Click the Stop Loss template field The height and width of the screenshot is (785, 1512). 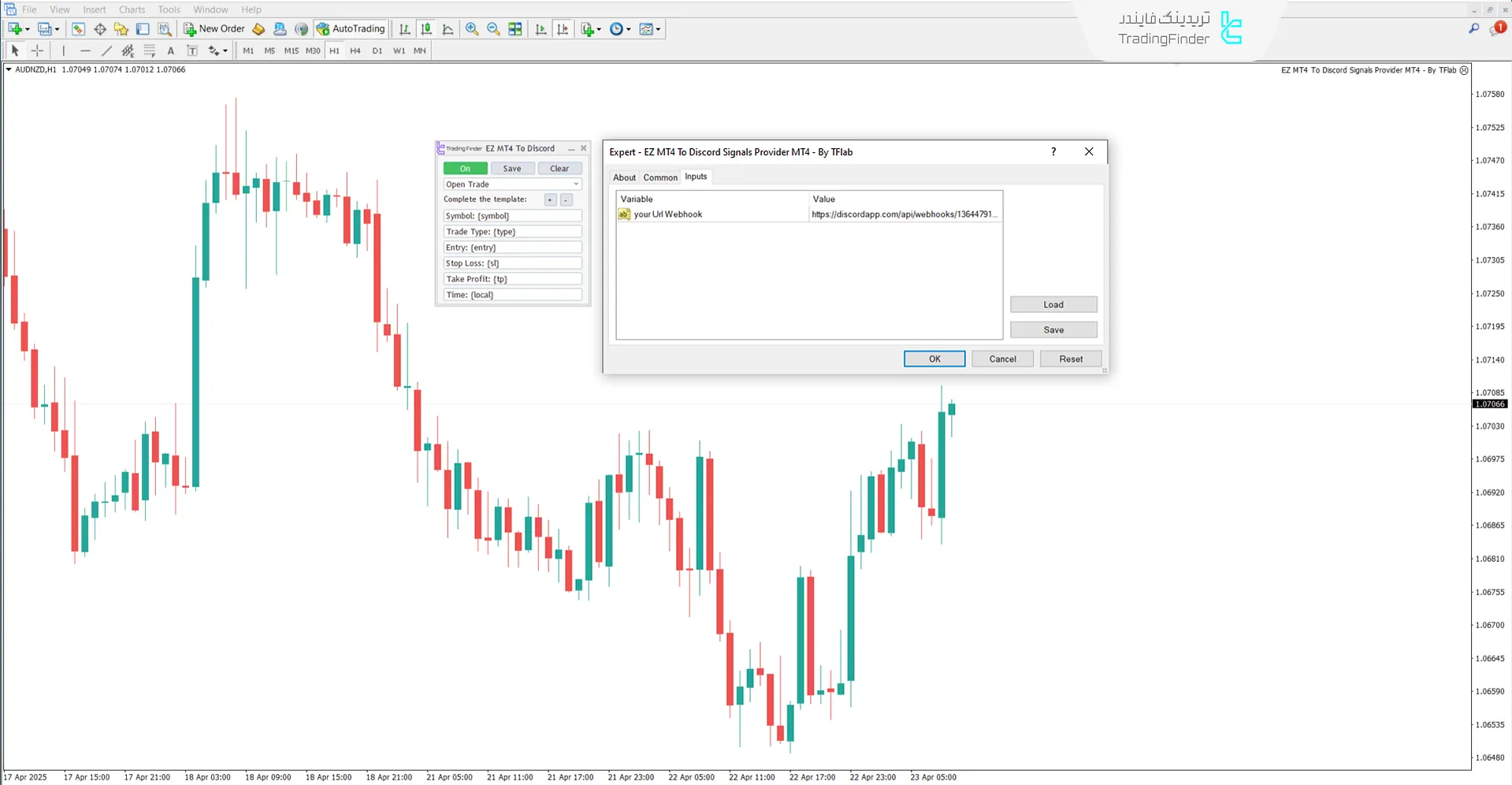pyautogui.click(x=512, y=263)
